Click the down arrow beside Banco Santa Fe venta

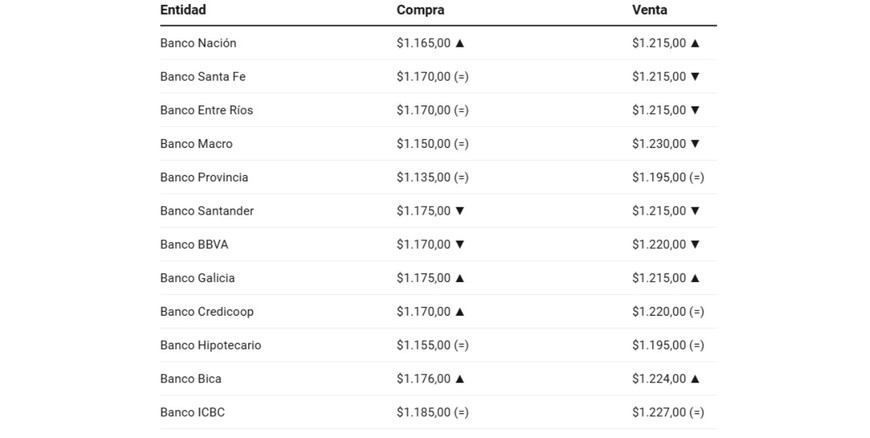(x=695, y=77)
